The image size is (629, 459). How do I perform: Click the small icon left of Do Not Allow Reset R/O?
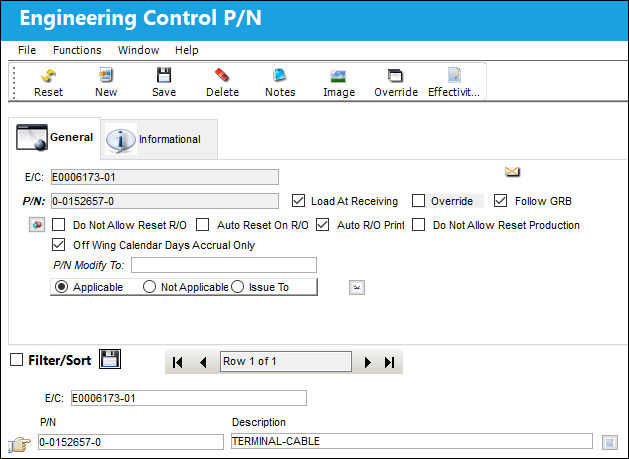point(37,225)
